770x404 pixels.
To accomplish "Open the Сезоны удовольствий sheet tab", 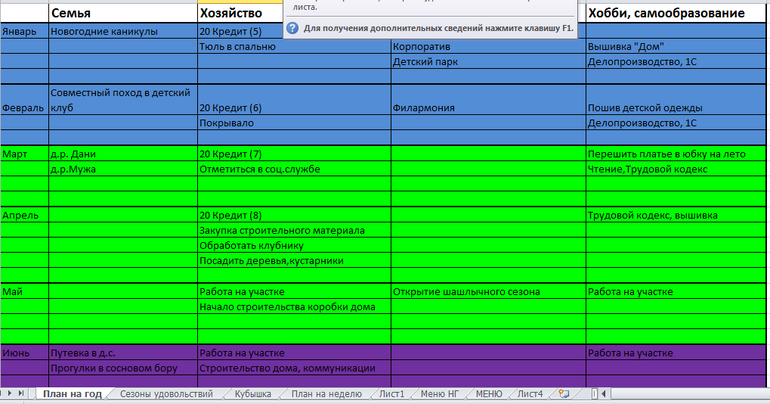I will (x=166, y=394).
